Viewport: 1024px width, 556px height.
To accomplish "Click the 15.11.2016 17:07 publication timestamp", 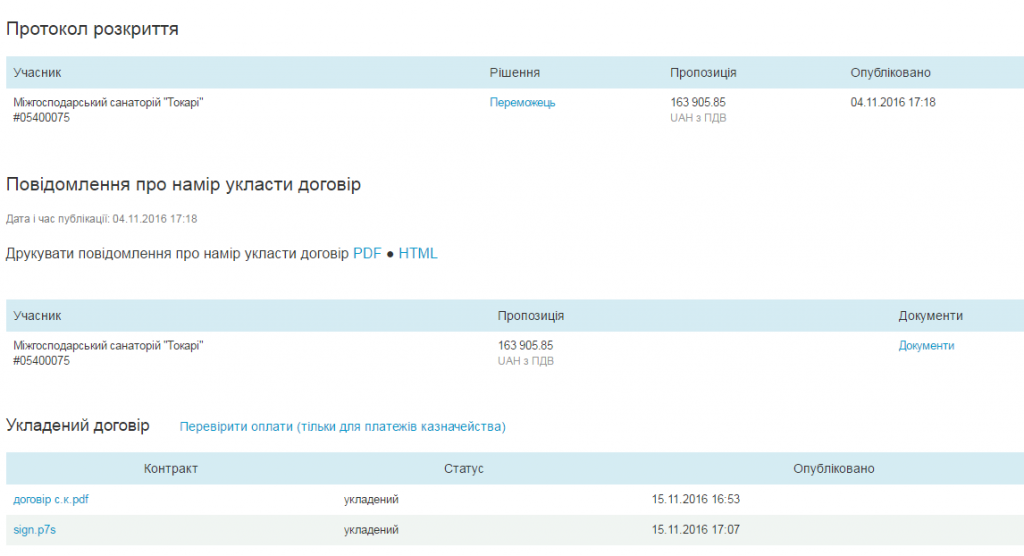I will 695,530.
